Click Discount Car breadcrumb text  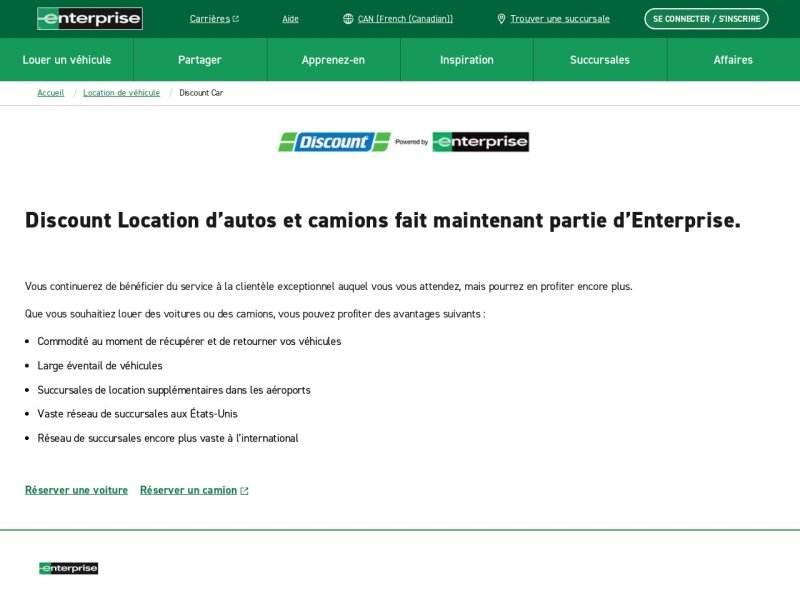click(201, 93)
